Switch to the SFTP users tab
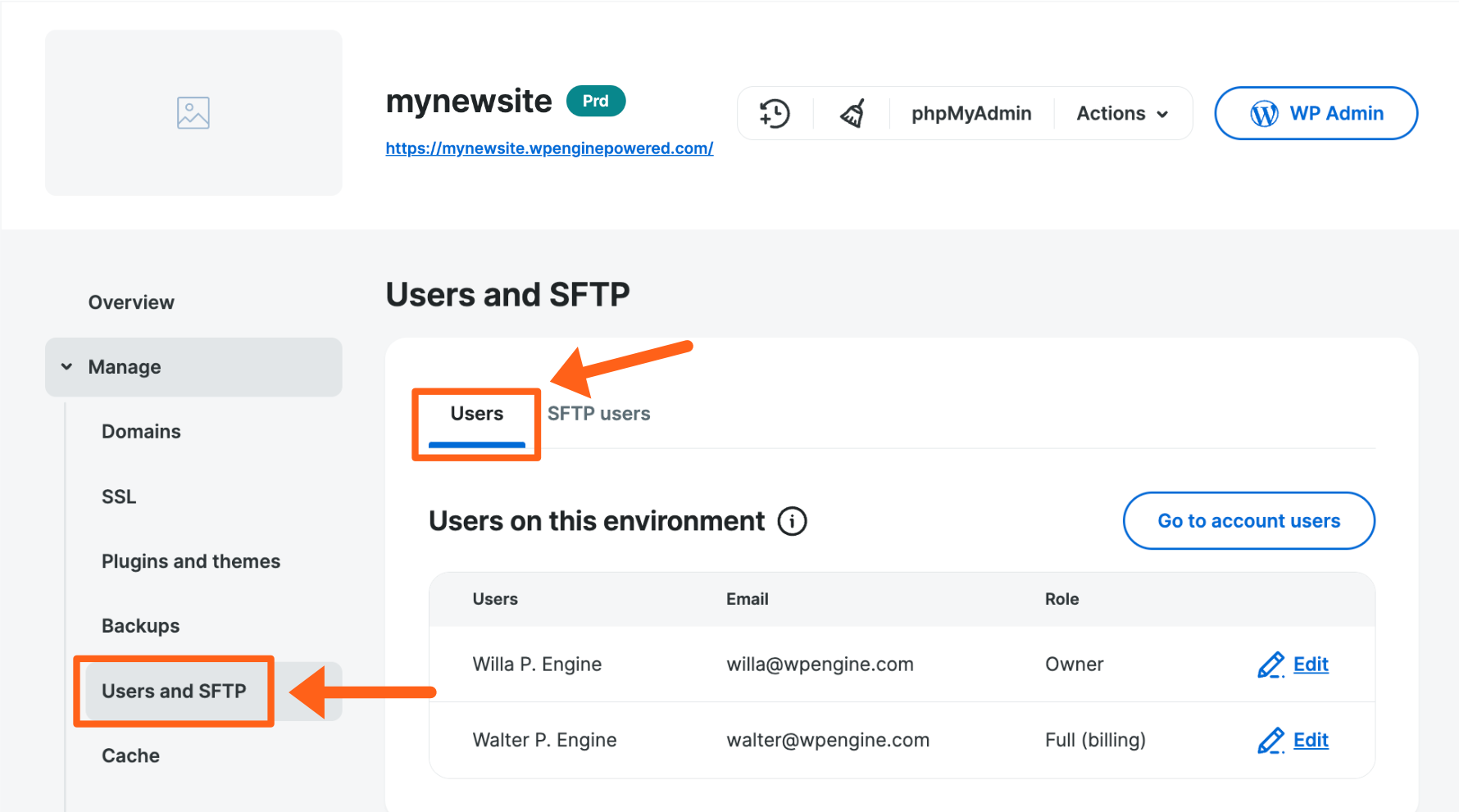This screenshot has height=812, width=1459. (599, 413)
